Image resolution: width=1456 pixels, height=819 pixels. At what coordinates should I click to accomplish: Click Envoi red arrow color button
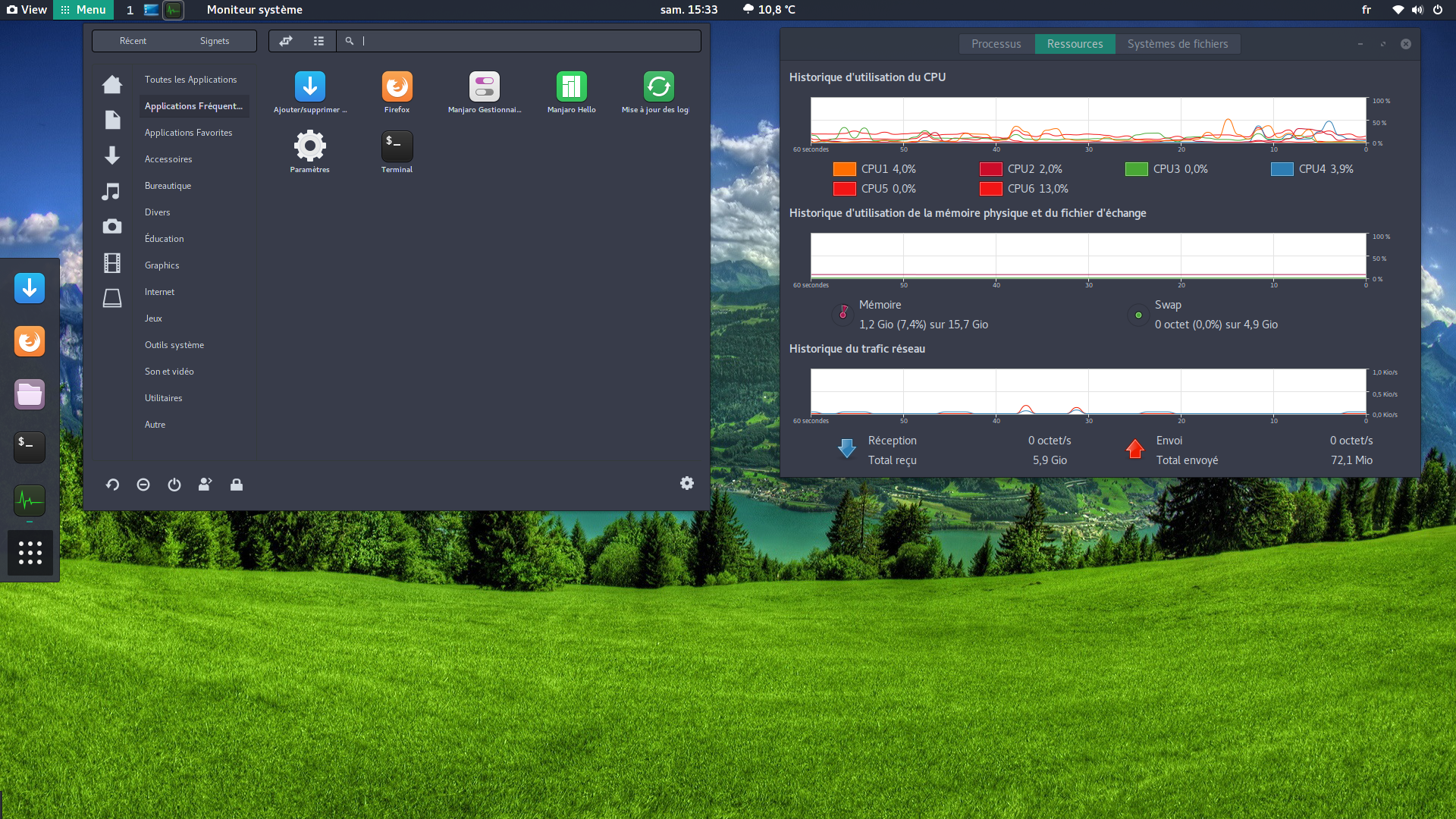[x=1135, y=449]
